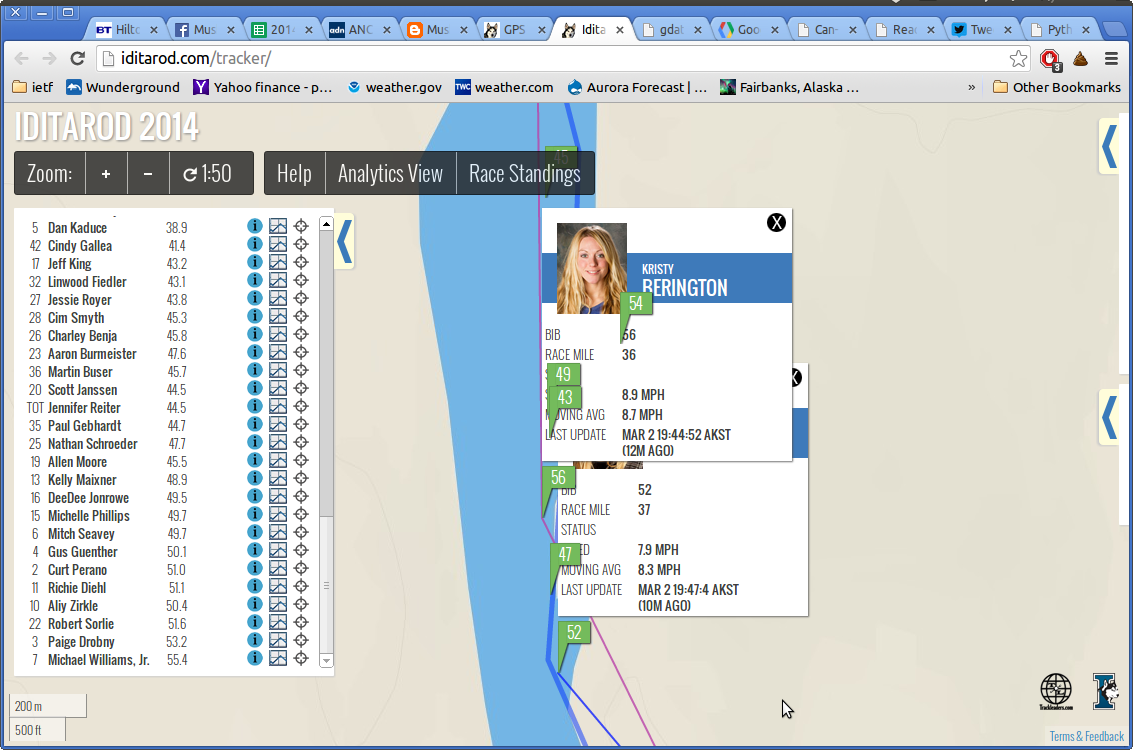1133x750 pixels.
Task: Show chart for Allen Moore
Action: pyautogui.click(x=278, y=460)
